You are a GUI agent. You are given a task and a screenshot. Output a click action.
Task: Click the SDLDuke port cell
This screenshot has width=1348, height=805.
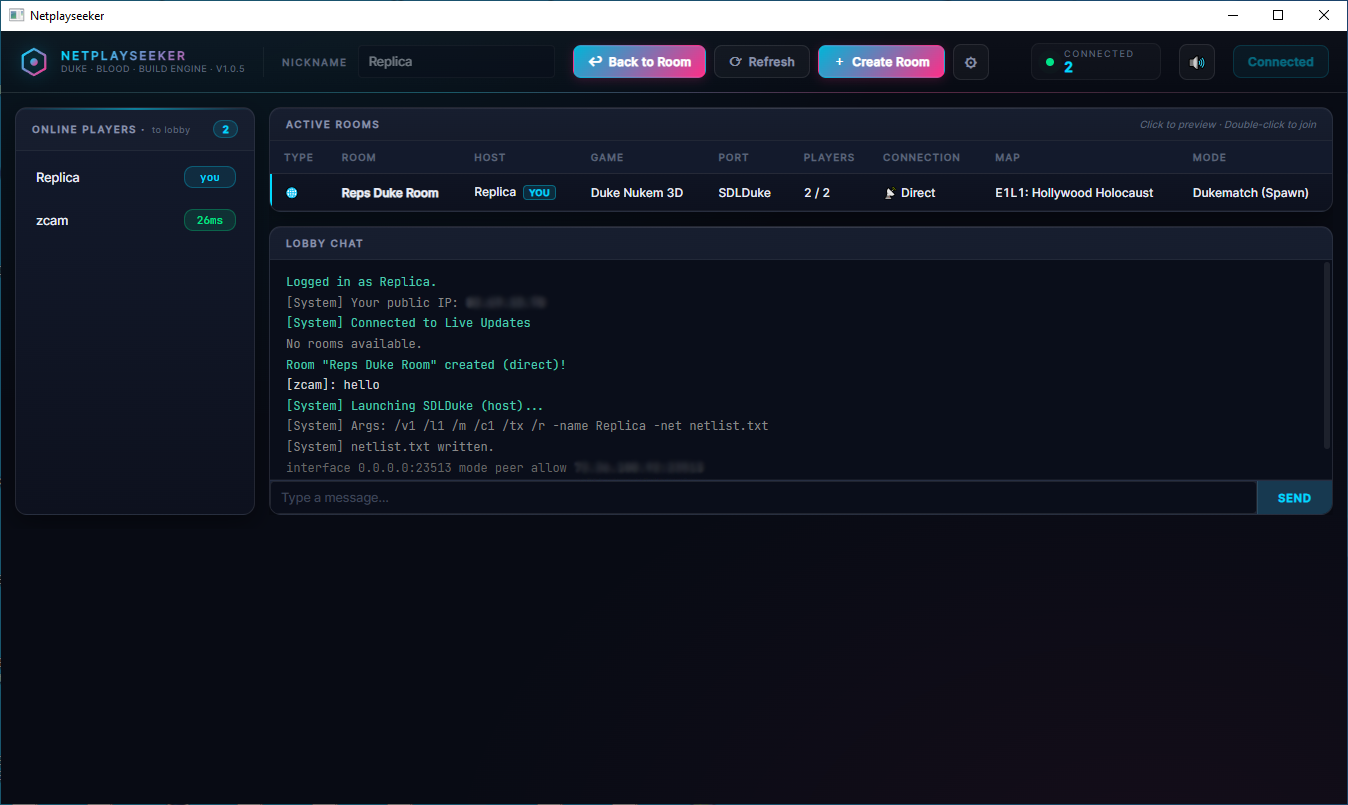point(744,193)
